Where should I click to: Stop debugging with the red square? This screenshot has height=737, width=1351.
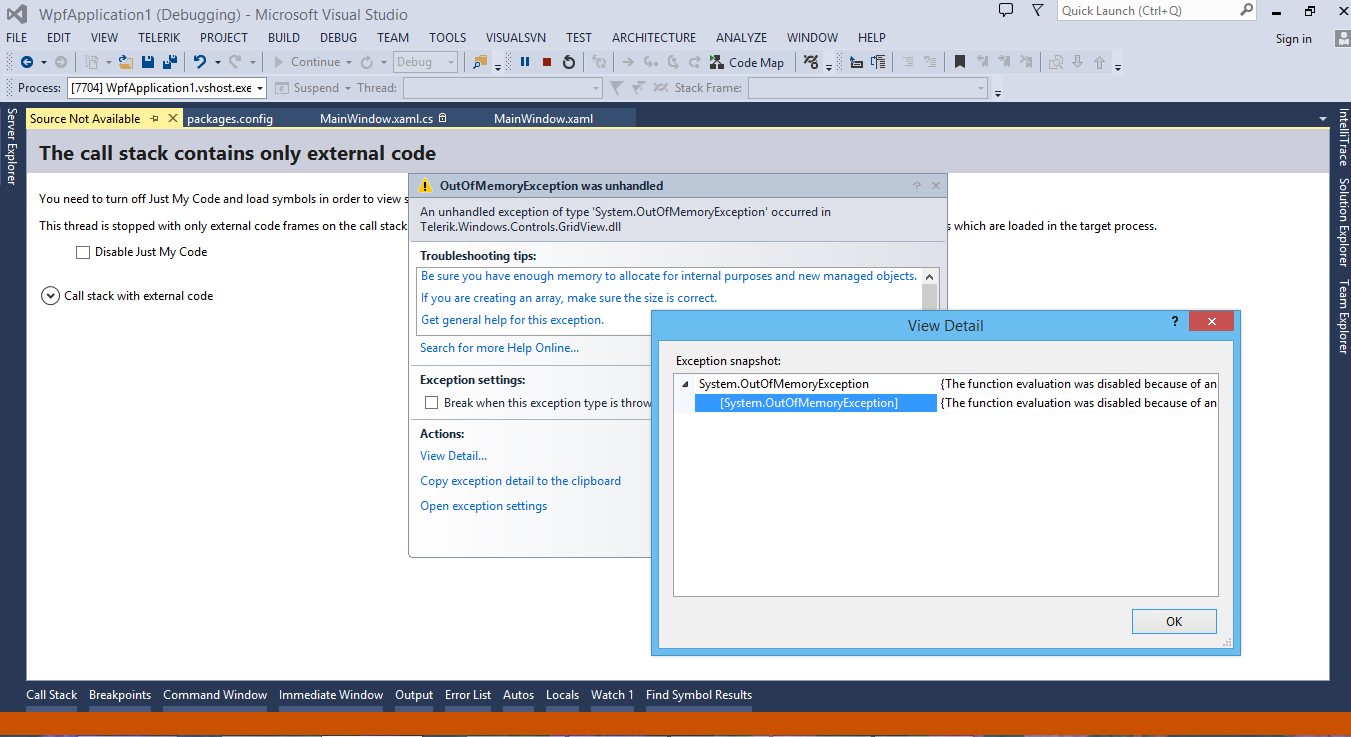(x=547, y=62)
